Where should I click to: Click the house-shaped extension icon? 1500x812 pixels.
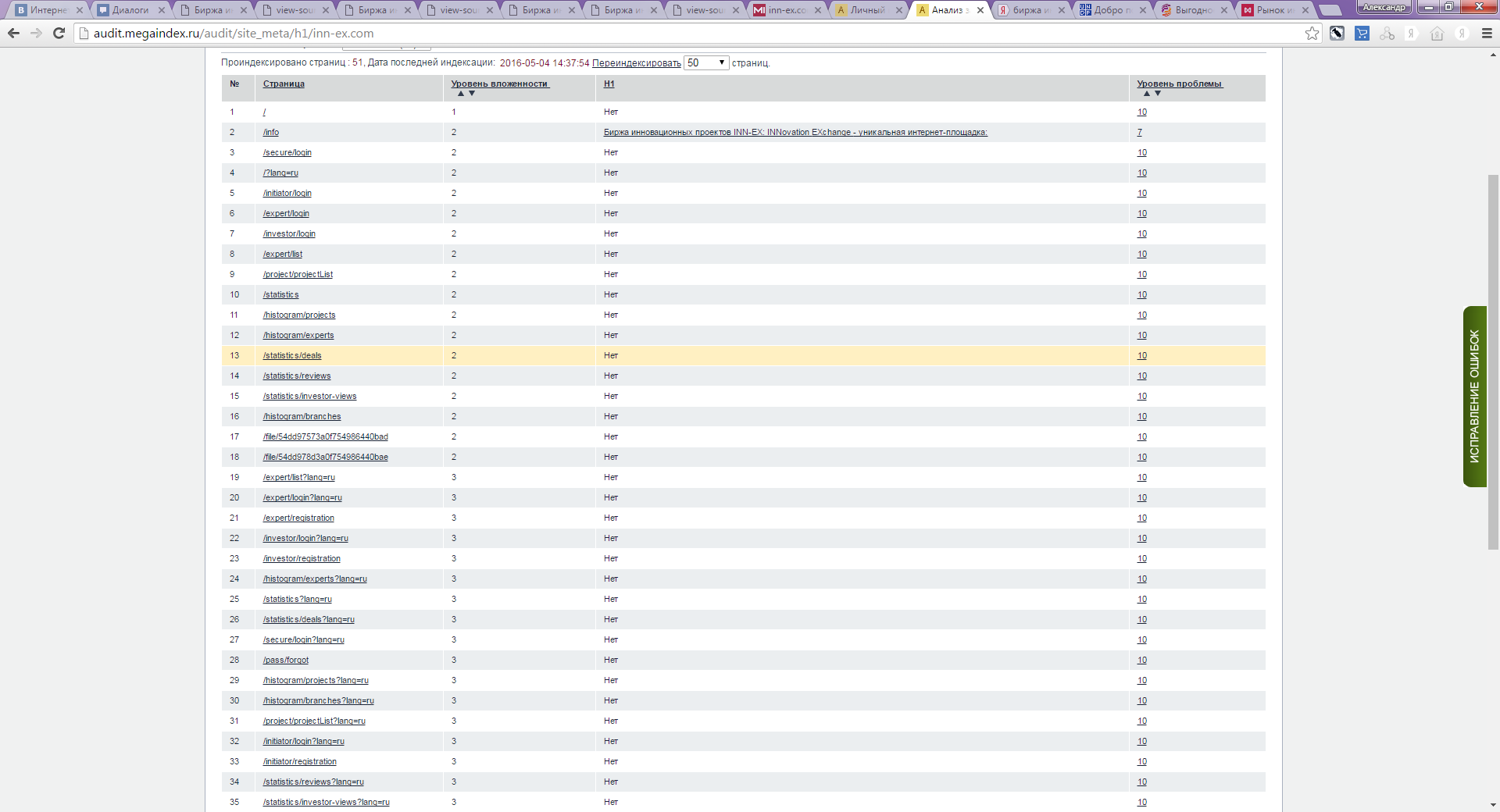pyautogui.click(x=1437, y=34)
